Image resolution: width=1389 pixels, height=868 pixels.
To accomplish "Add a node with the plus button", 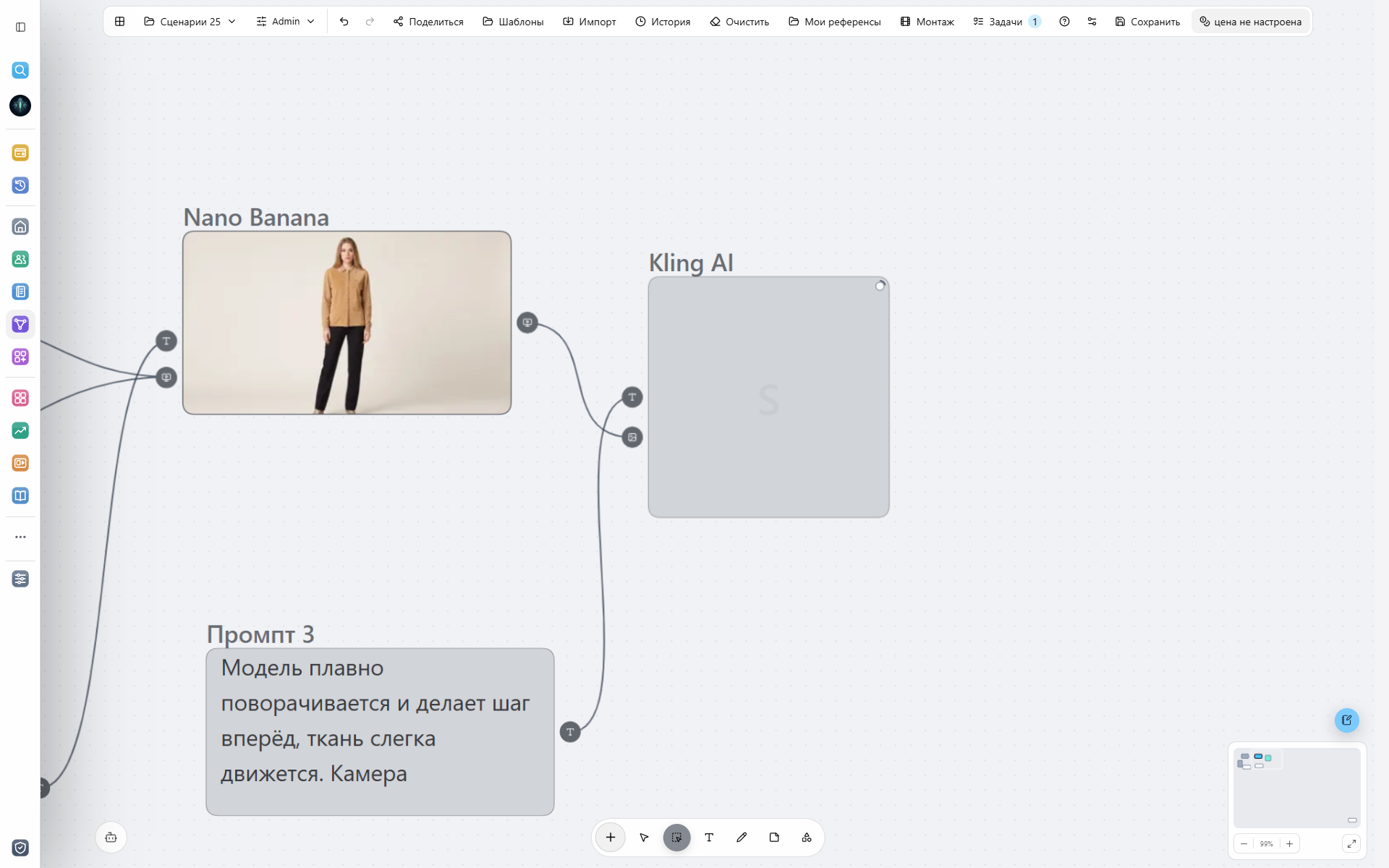I will point(611,837).
